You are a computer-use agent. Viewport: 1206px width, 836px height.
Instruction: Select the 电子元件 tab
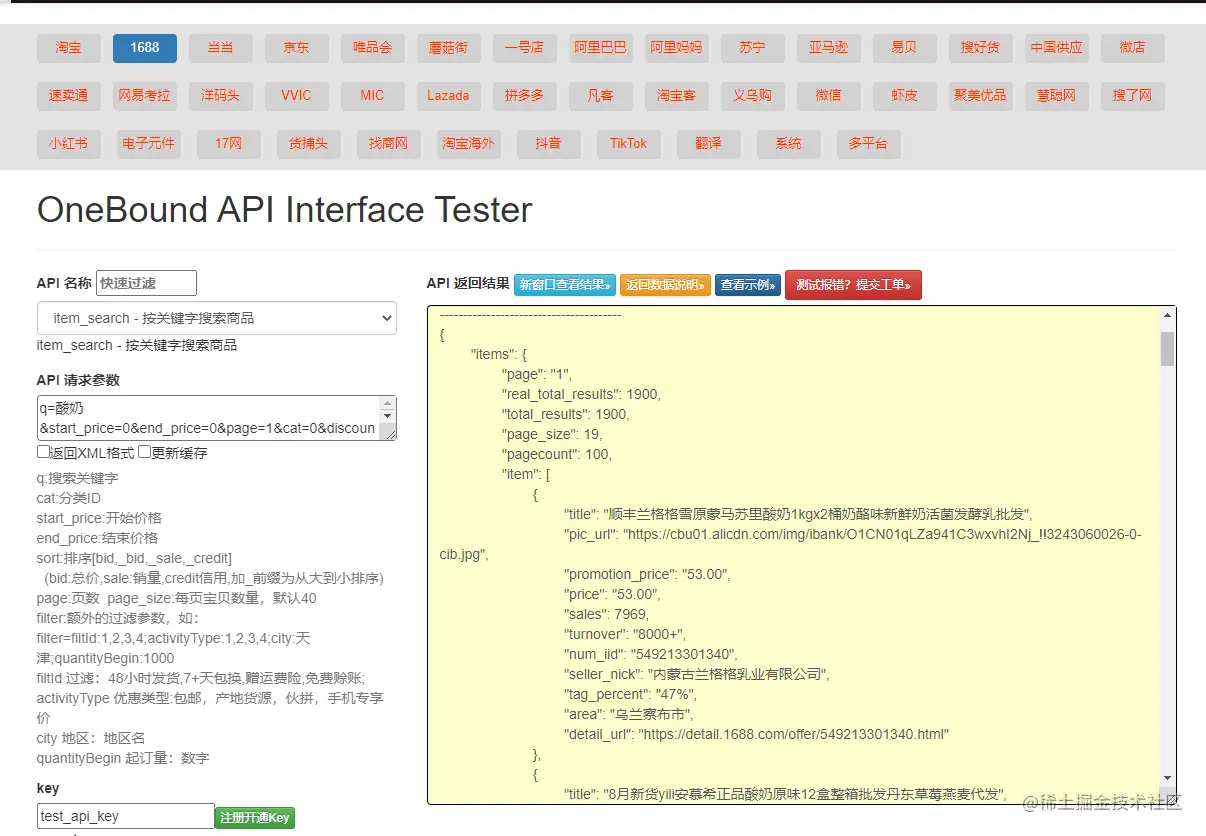[149, 144]
